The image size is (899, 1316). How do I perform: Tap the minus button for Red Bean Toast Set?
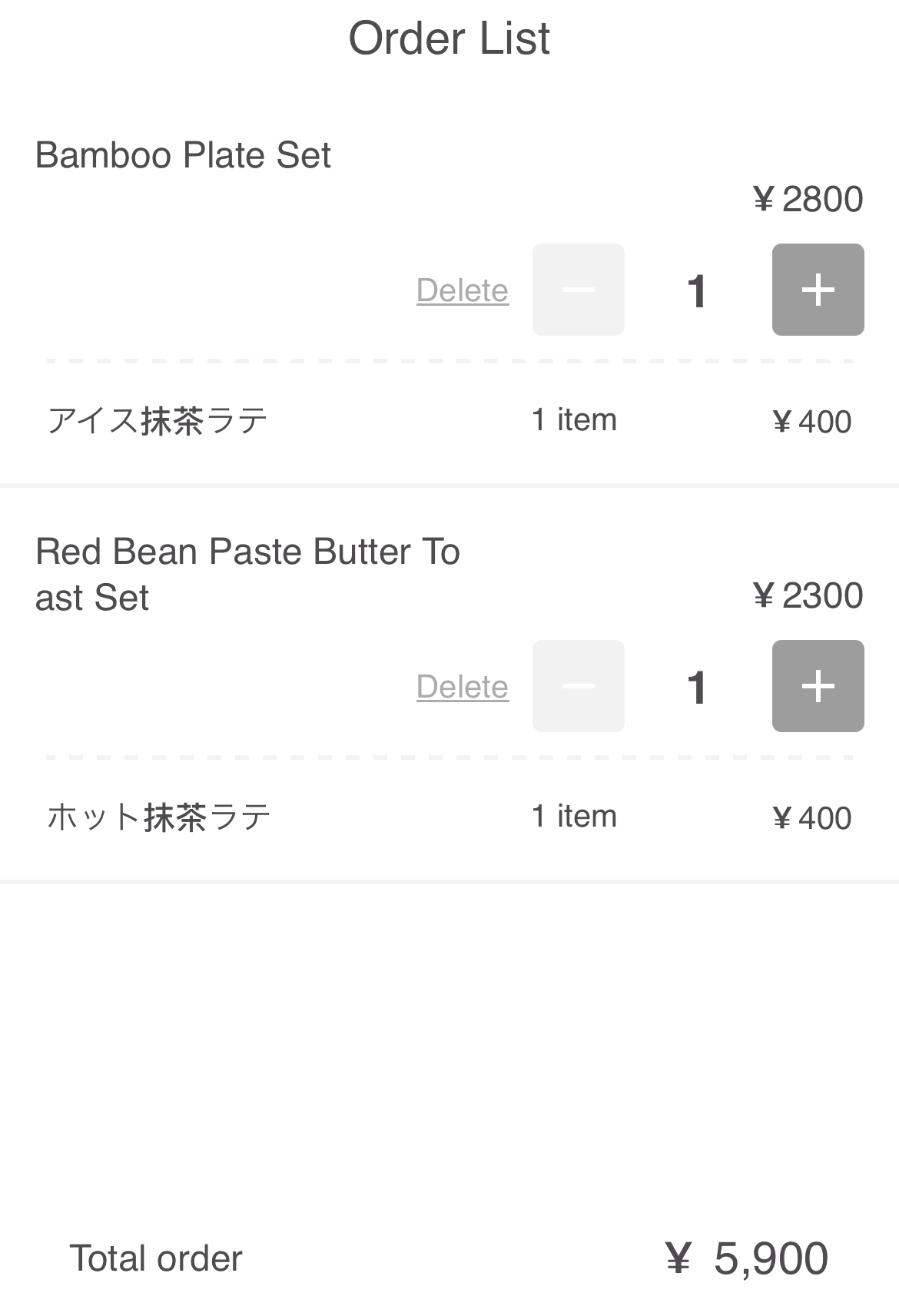(578, 686)
